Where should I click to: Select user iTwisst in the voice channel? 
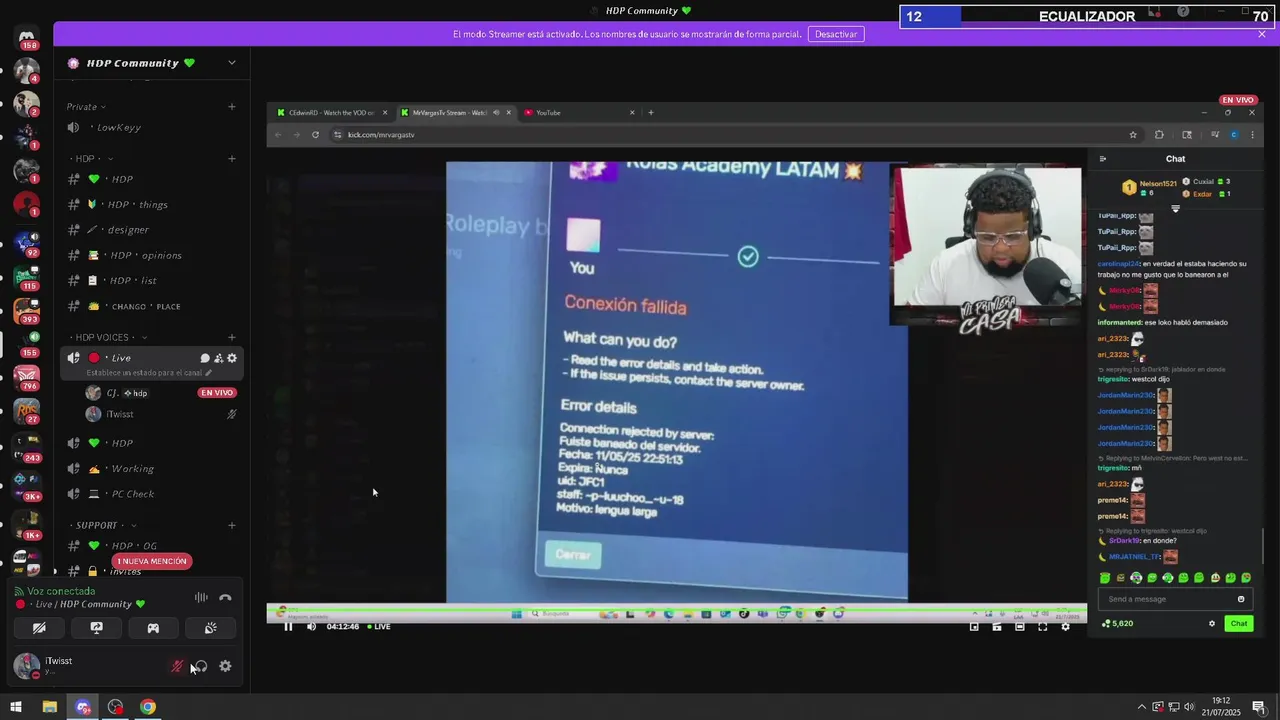tap(160, 414)
